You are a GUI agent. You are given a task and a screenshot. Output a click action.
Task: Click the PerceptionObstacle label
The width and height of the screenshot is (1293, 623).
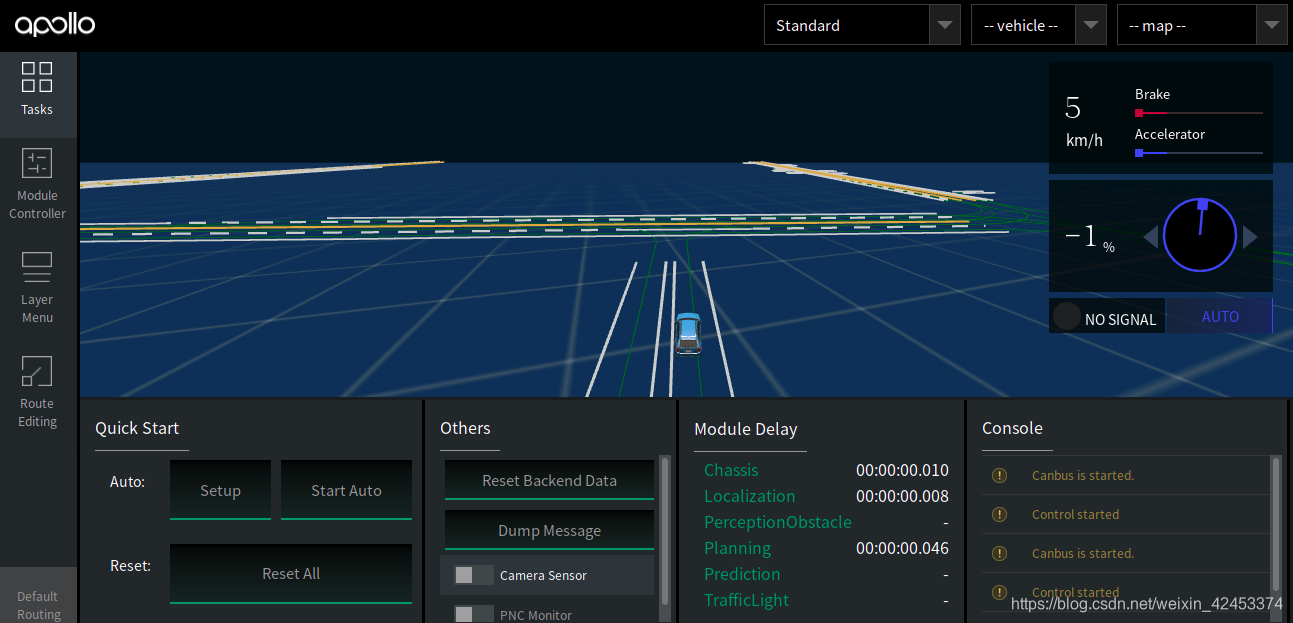click(x=778, y=522)
